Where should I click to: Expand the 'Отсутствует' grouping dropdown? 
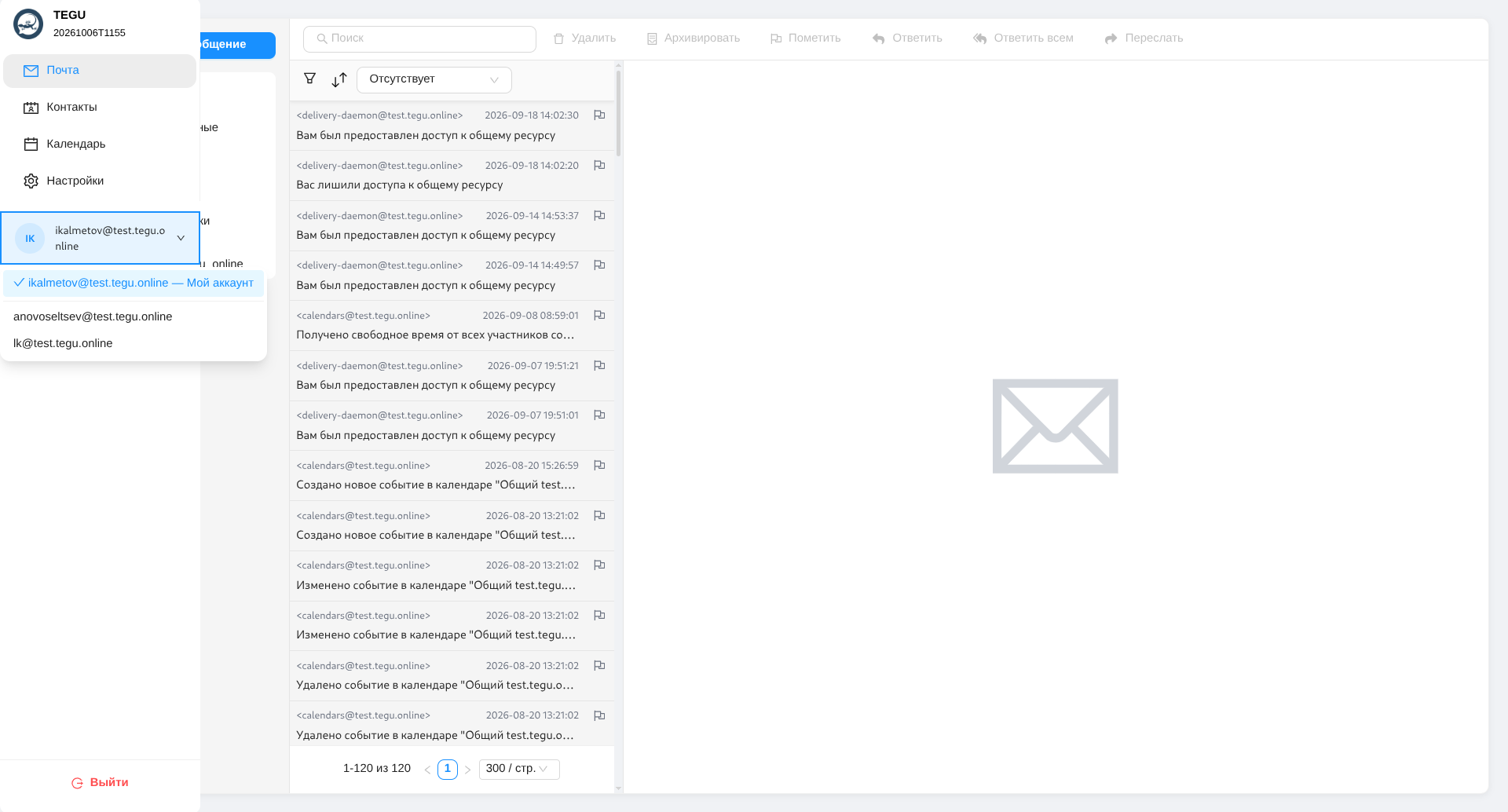pos(434,79)
